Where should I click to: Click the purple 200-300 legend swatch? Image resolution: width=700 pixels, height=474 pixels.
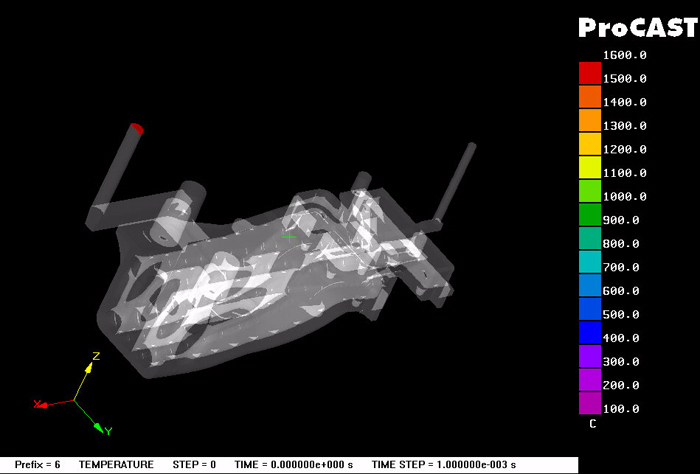click(590, 380)
